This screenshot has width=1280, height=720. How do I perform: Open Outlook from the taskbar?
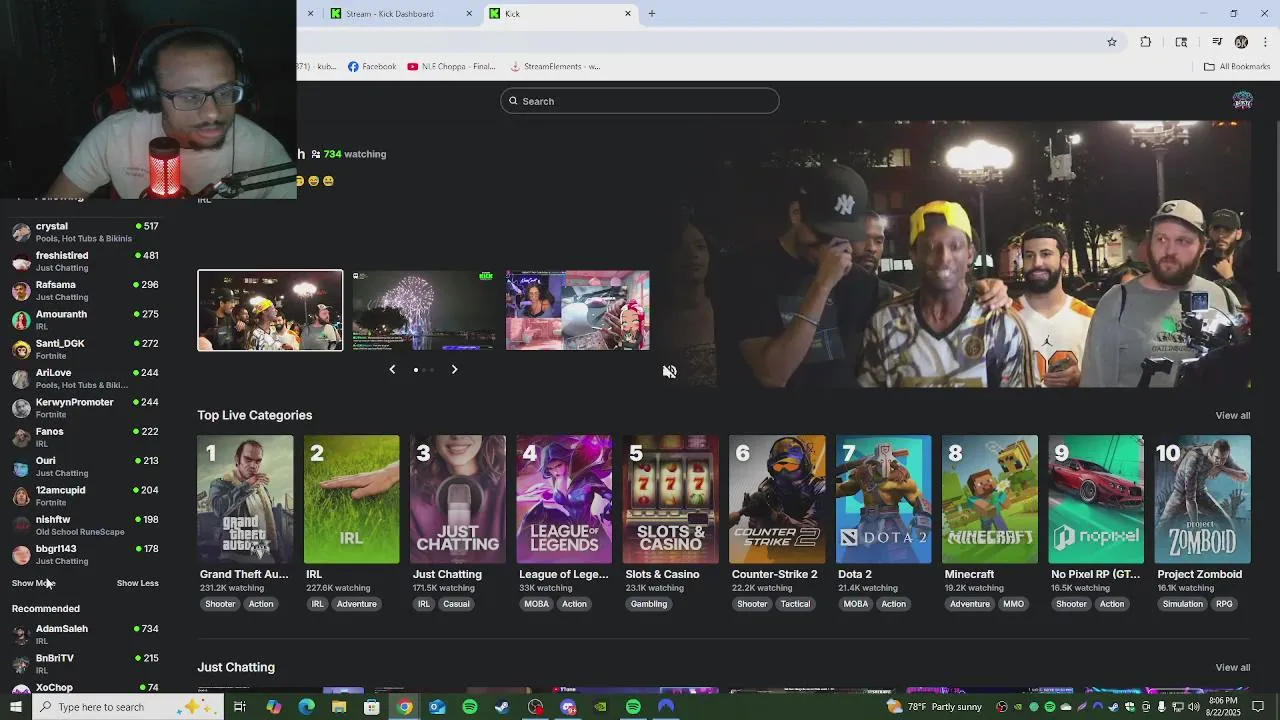coord(437,707)
